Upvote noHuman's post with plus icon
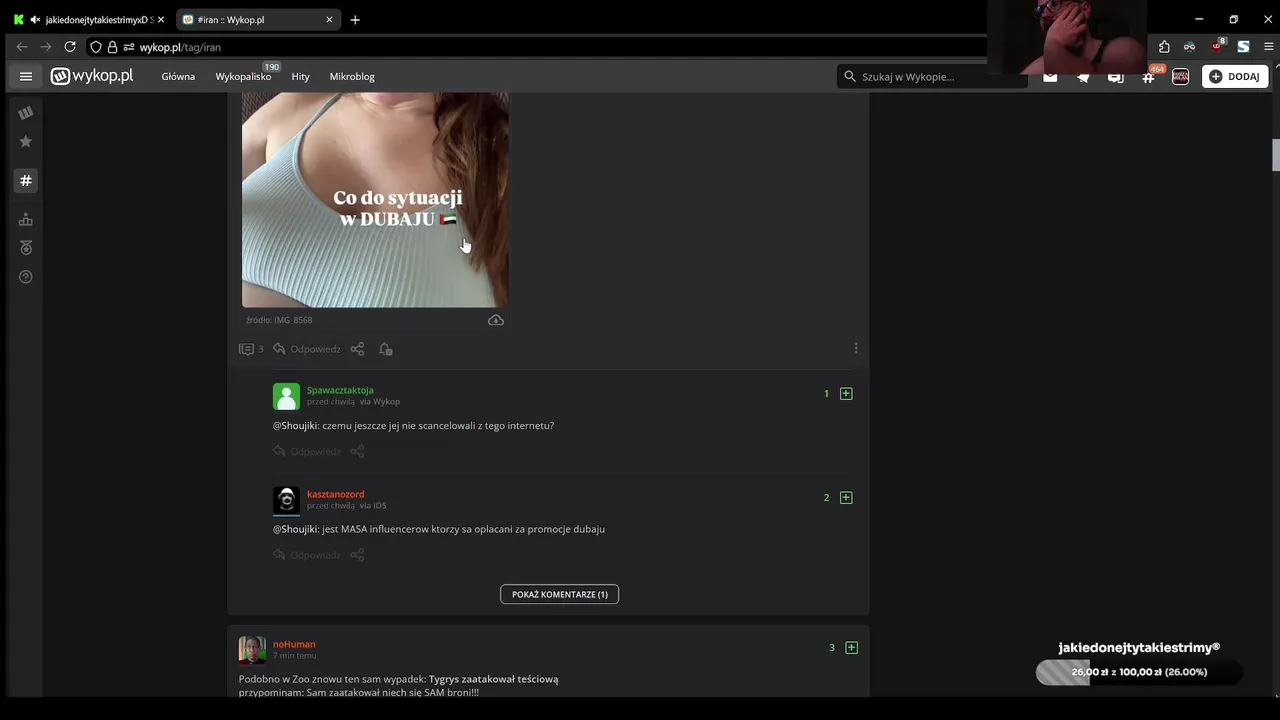1280x720 pixels. point(852,648)
